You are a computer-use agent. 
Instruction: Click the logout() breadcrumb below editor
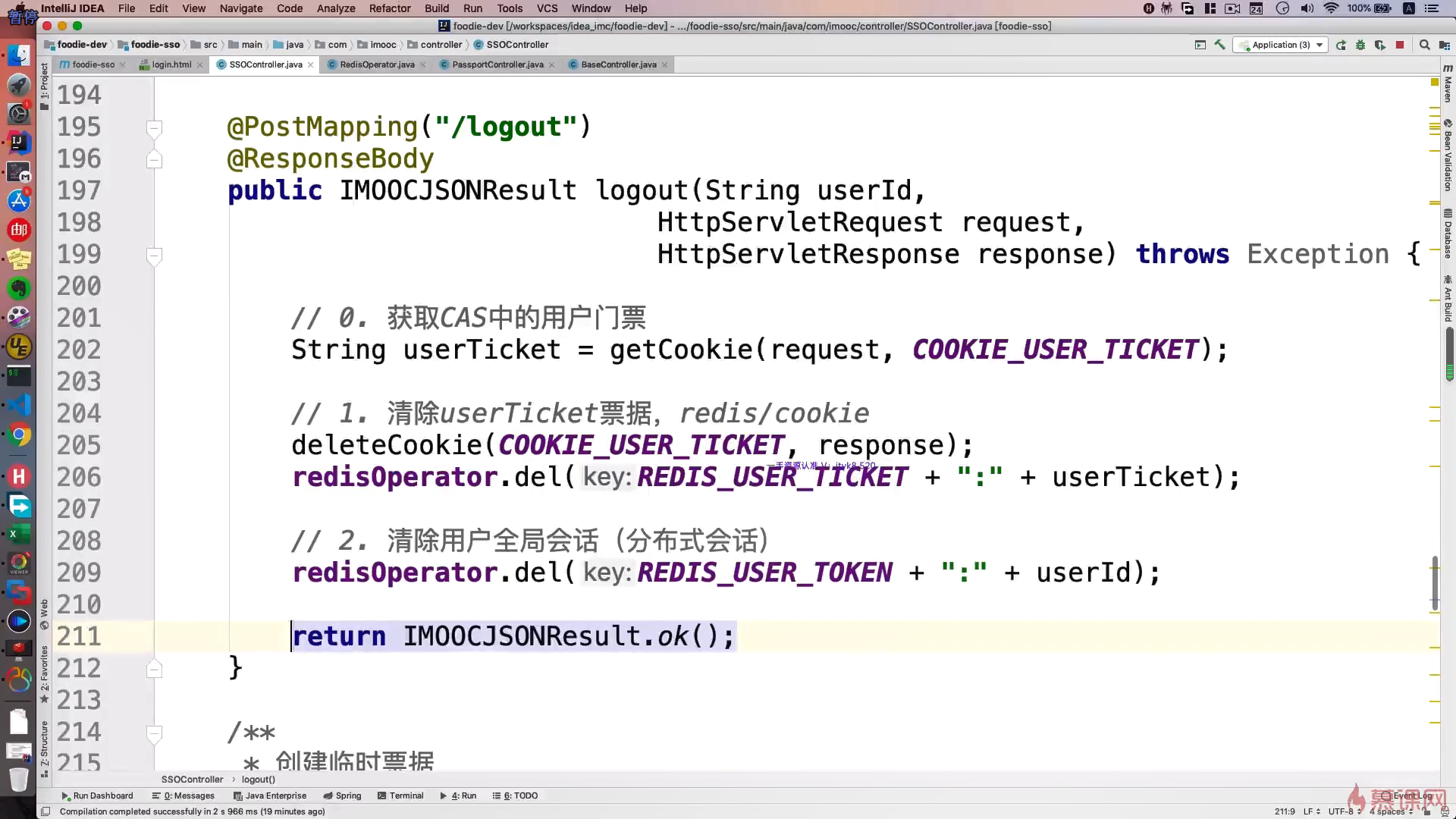pos(258,780)
